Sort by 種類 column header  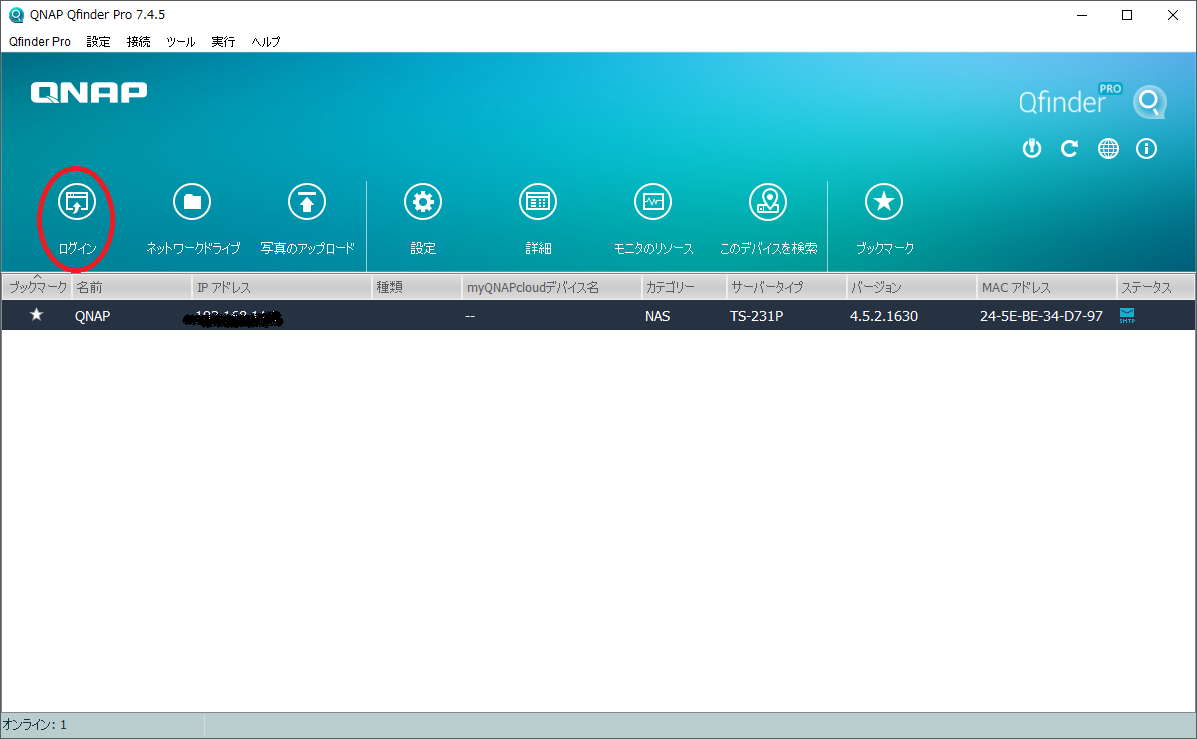coord(417,287)
